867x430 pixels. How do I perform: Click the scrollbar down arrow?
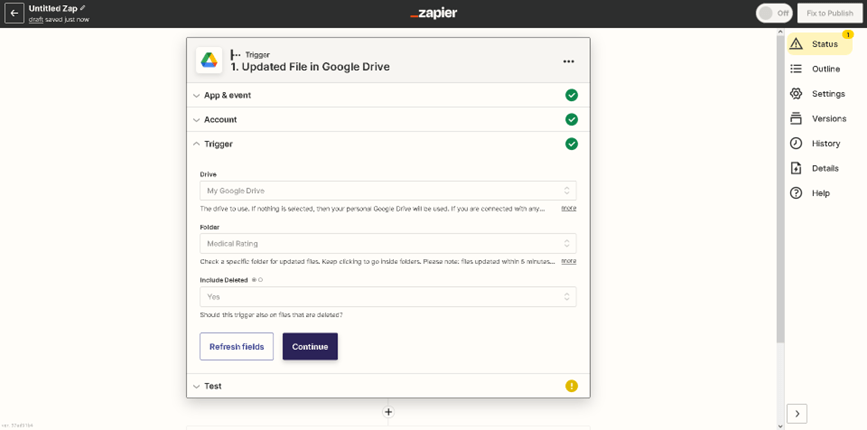point(780,426)
